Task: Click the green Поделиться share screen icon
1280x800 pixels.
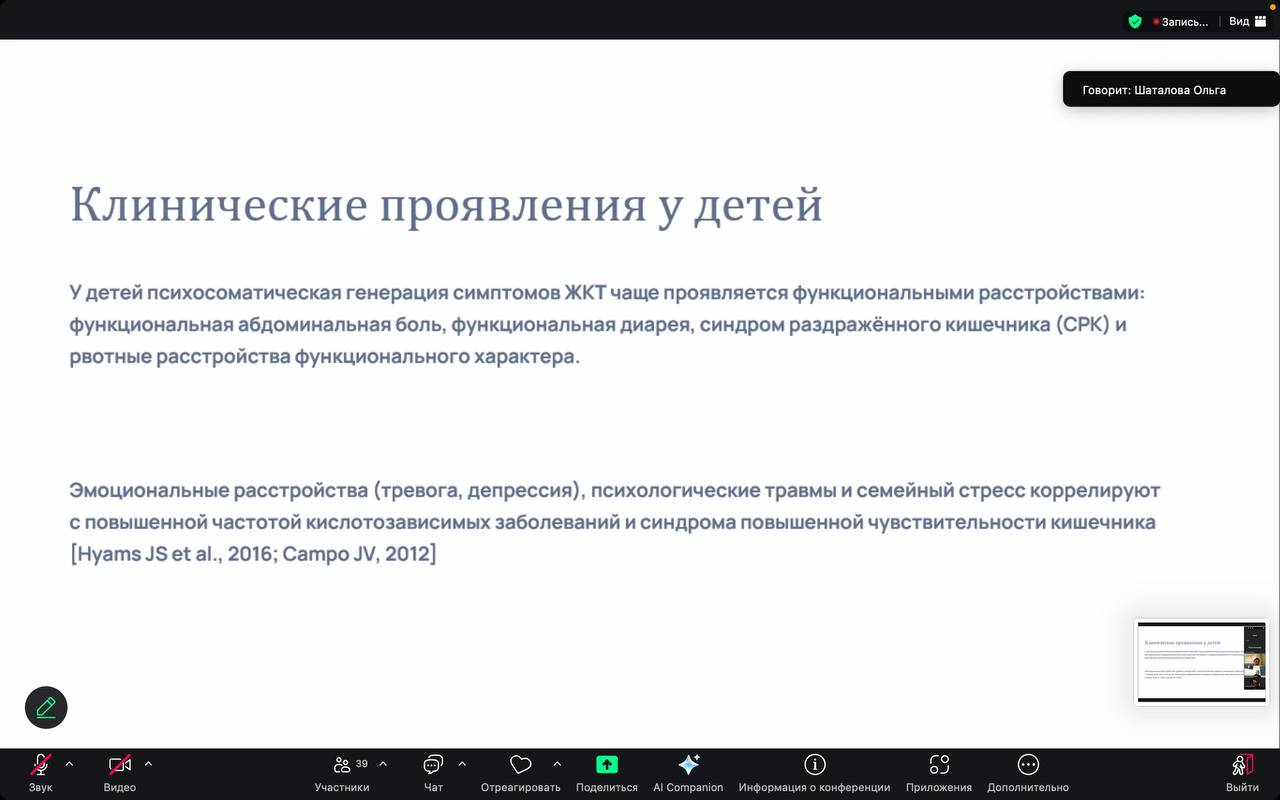Action: tap(606, 765)
